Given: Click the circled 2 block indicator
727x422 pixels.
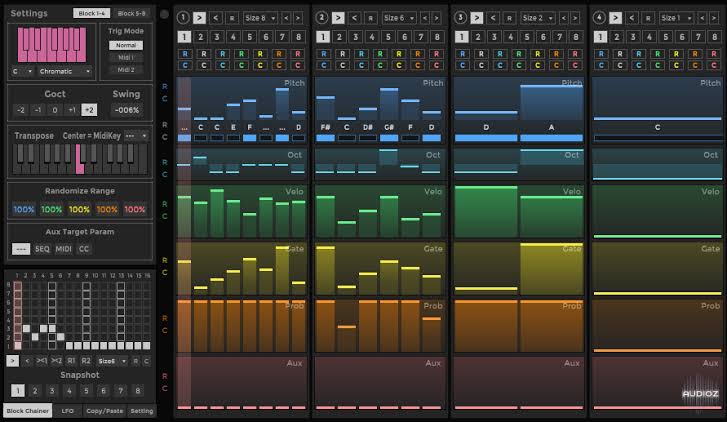Looking at the screenshot, I should [322, 18].
